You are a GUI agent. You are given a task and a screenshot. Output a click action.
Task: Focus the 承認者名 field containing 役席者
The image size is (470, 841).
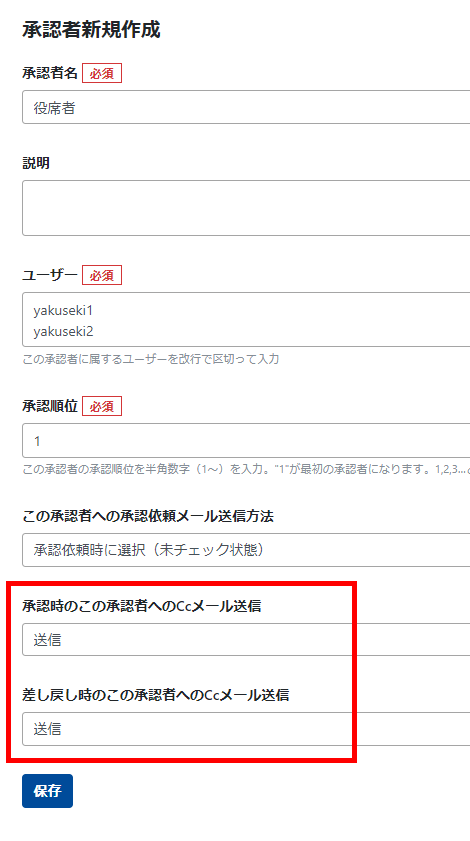246,107
